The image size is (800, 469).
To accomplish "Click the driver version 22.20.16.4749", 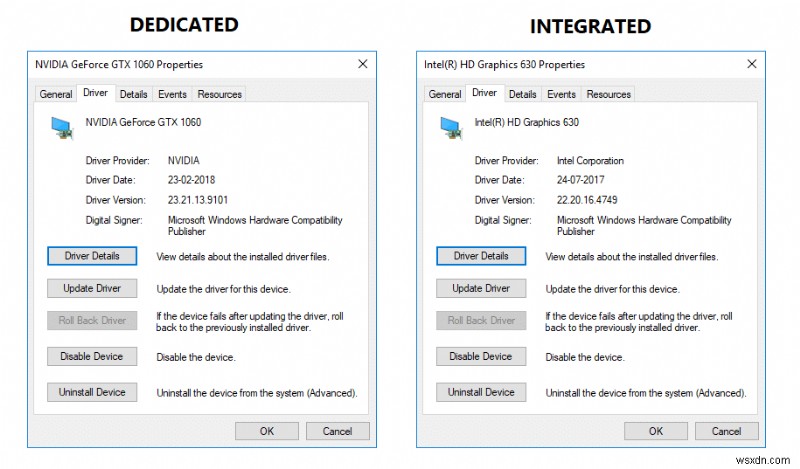I will tap(587, 200).
